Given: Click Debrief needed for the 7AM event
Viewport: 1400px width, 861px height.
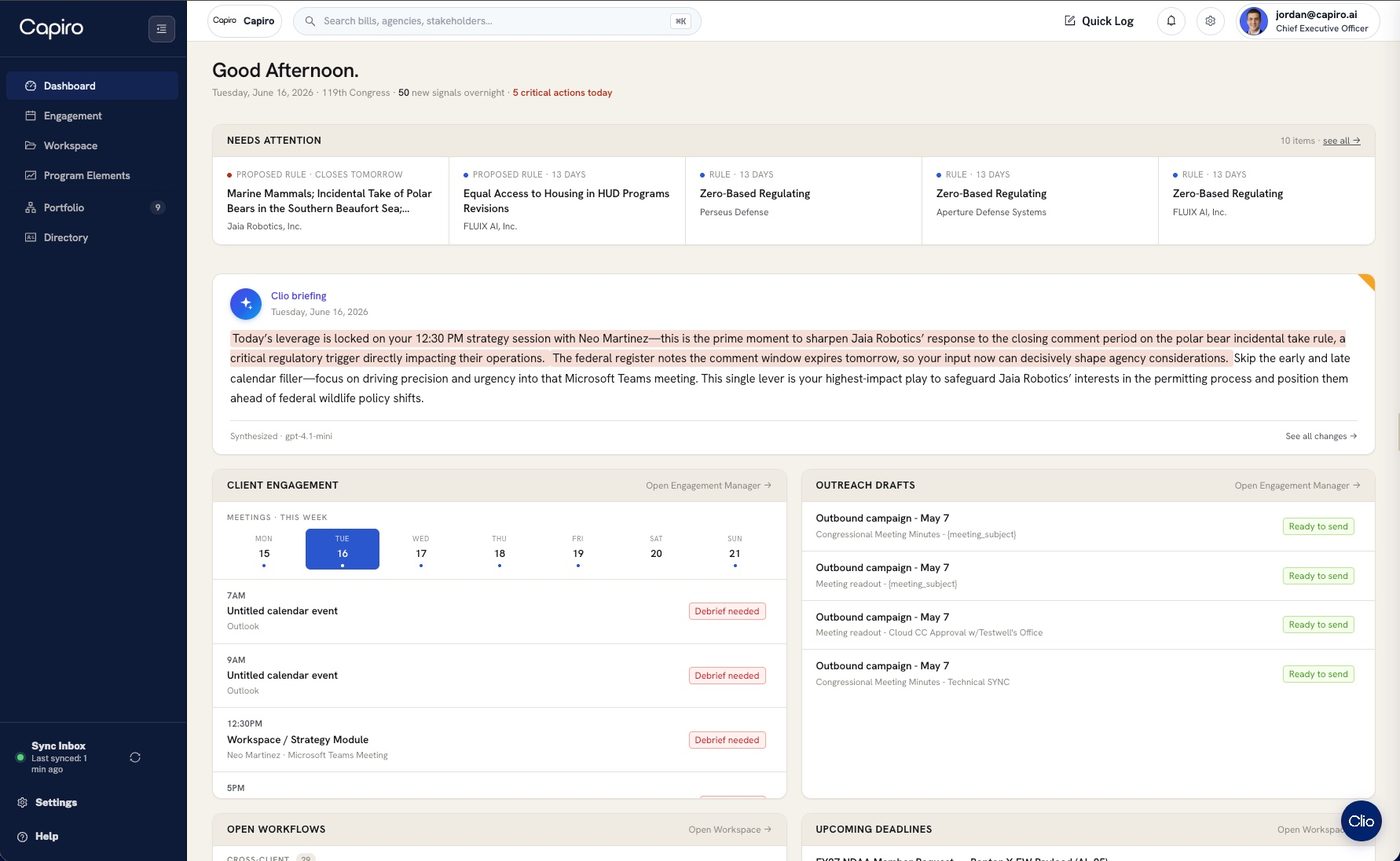Looking at the screenshot, I should coord(727,611).
